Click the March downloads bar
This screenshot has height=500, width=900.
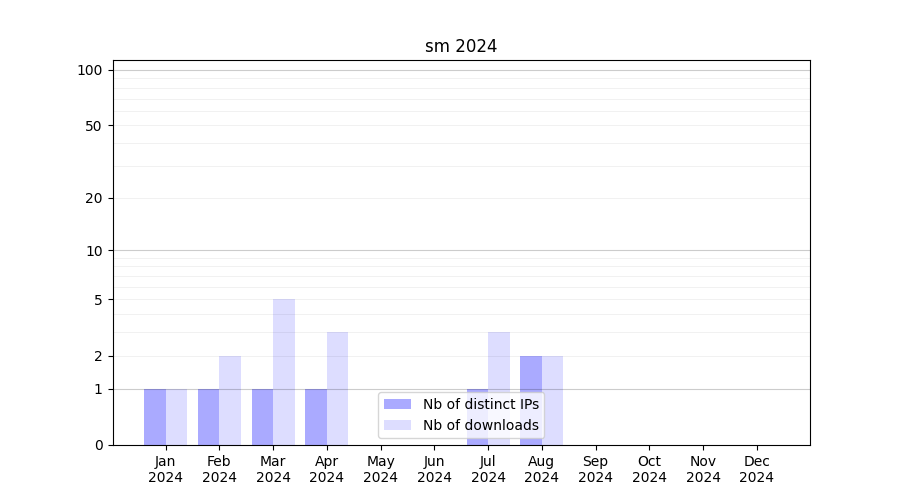(x=284, y=372)
